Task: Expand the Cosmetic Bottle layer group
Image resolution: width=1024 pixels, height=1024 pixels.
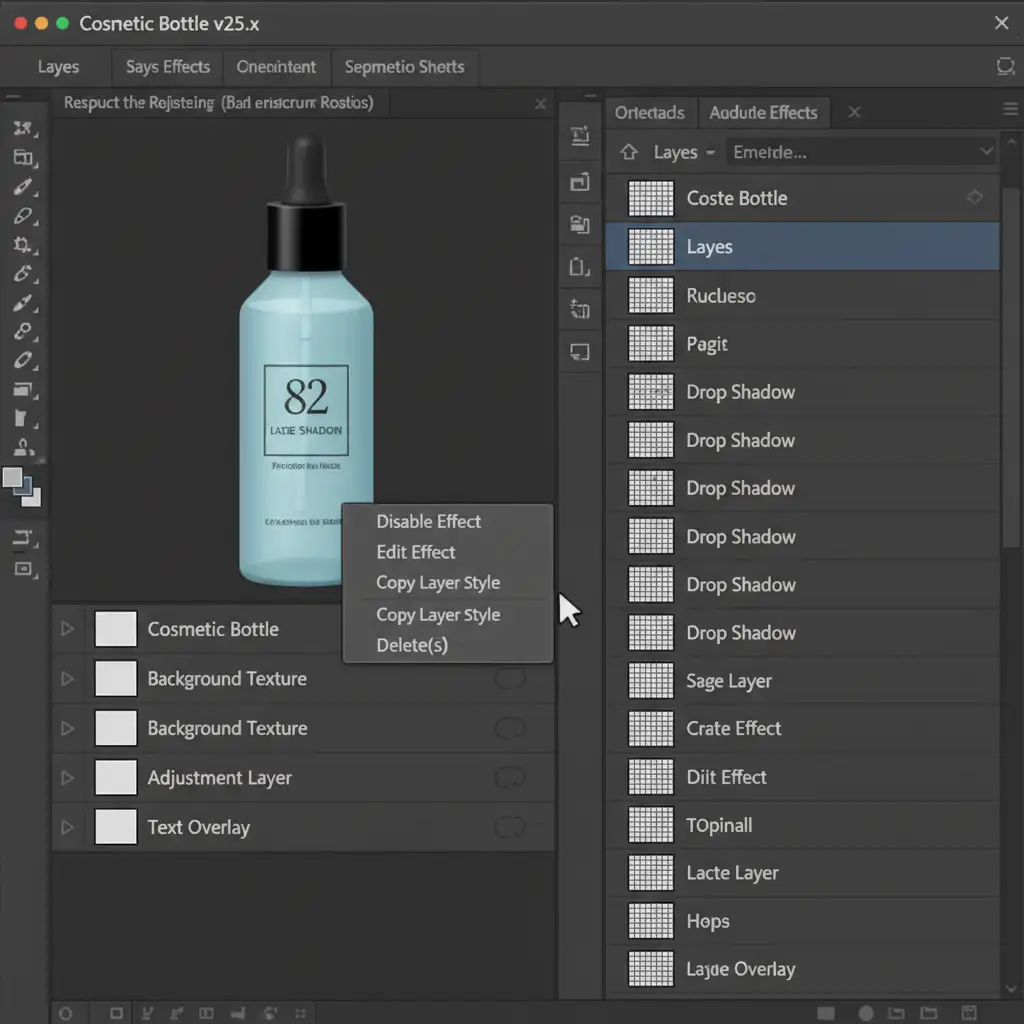Action: pyautogui.click(x=68, y=629)
